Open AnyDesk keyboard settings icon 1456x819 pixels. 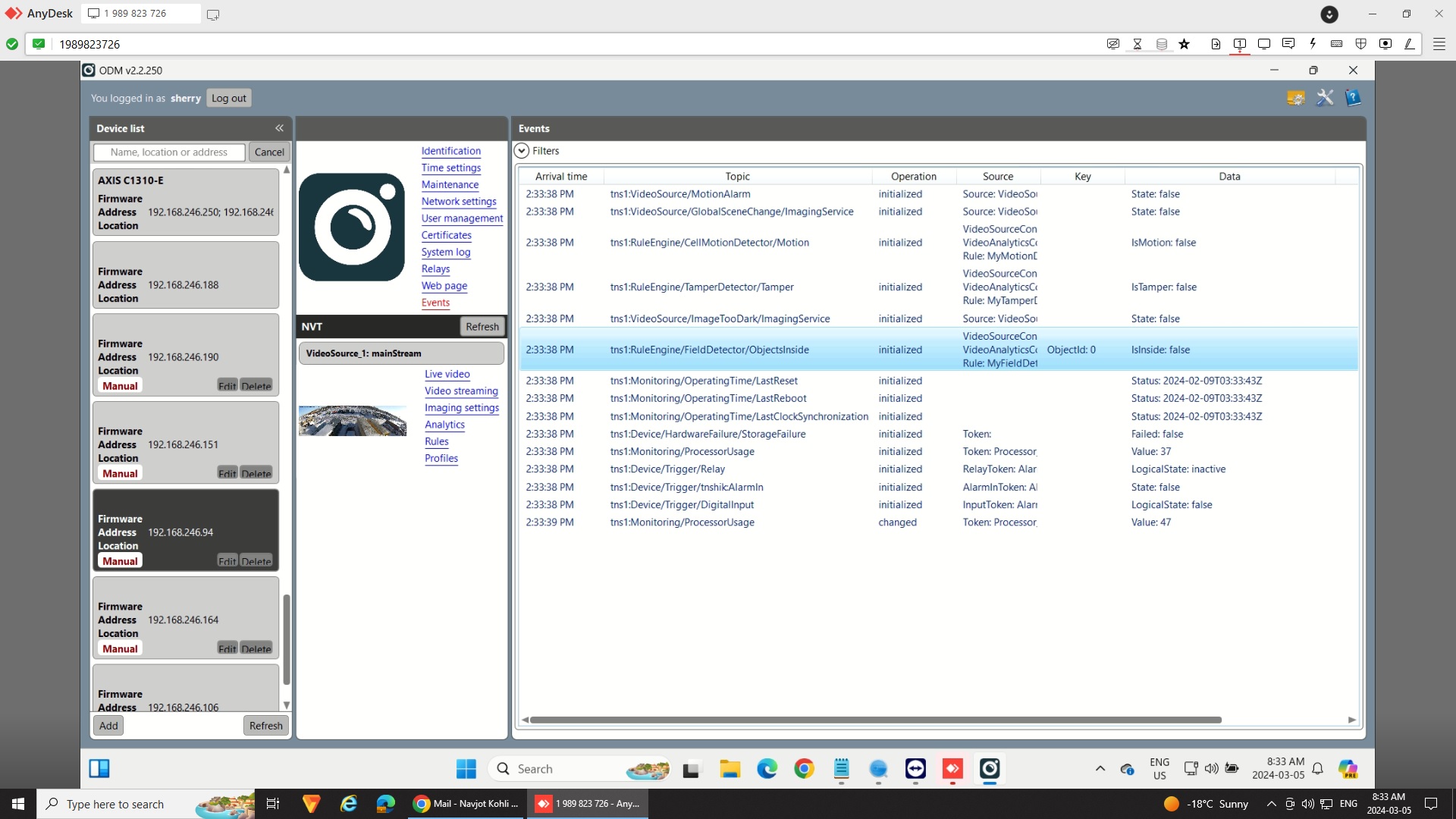pos(1337,44)
